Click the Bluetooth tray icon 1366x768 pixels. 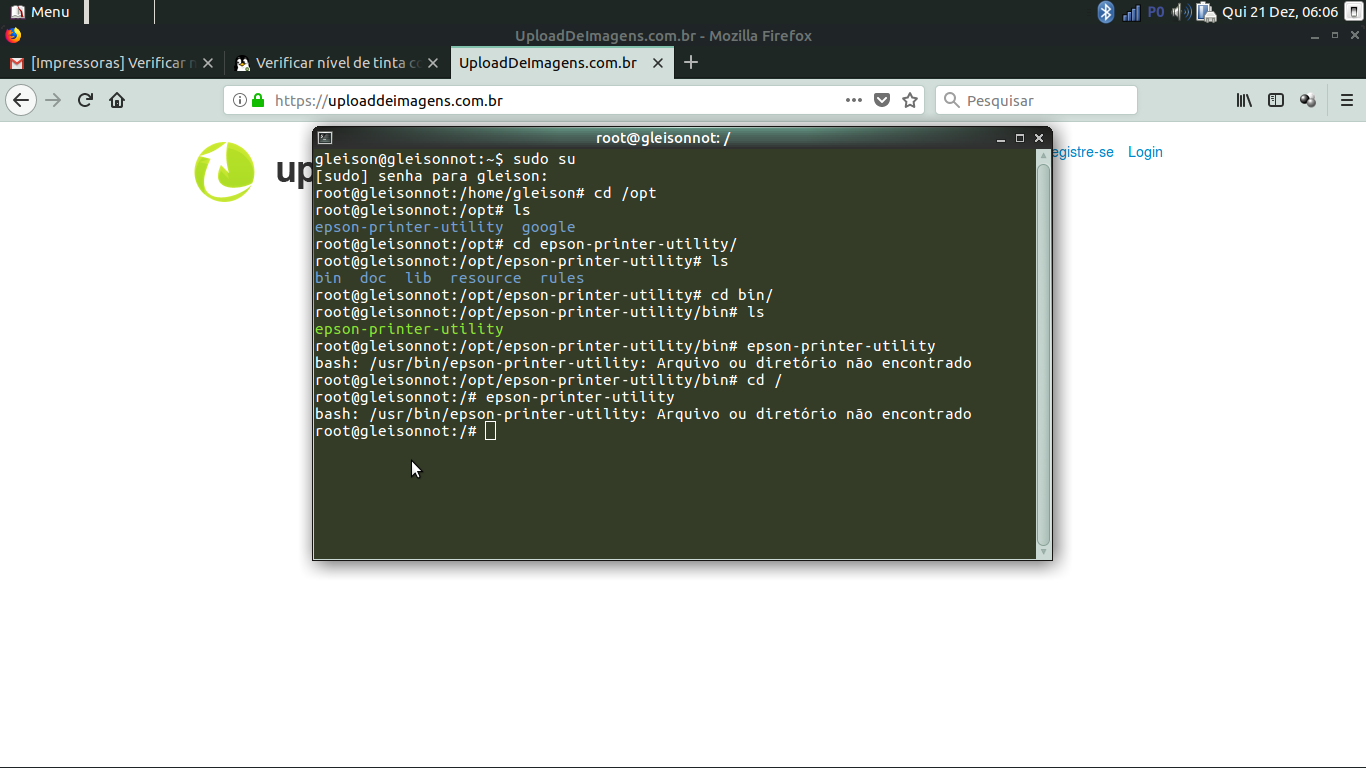coord(1105,12)
